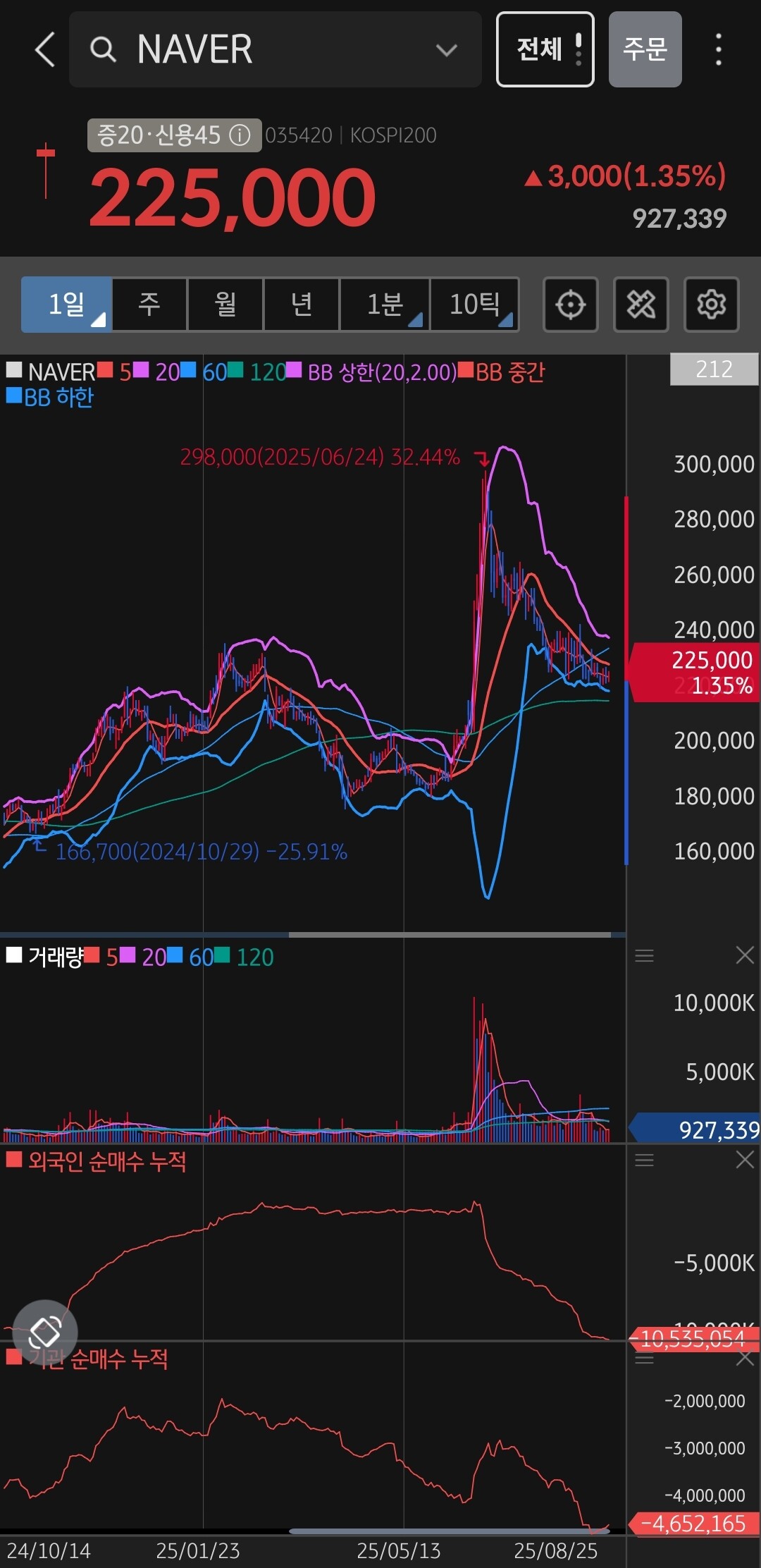The height and width of the screenshot is (1568, 761).
Task: Tap the 25/08/25 date label
Action: tap(556, 1550)
